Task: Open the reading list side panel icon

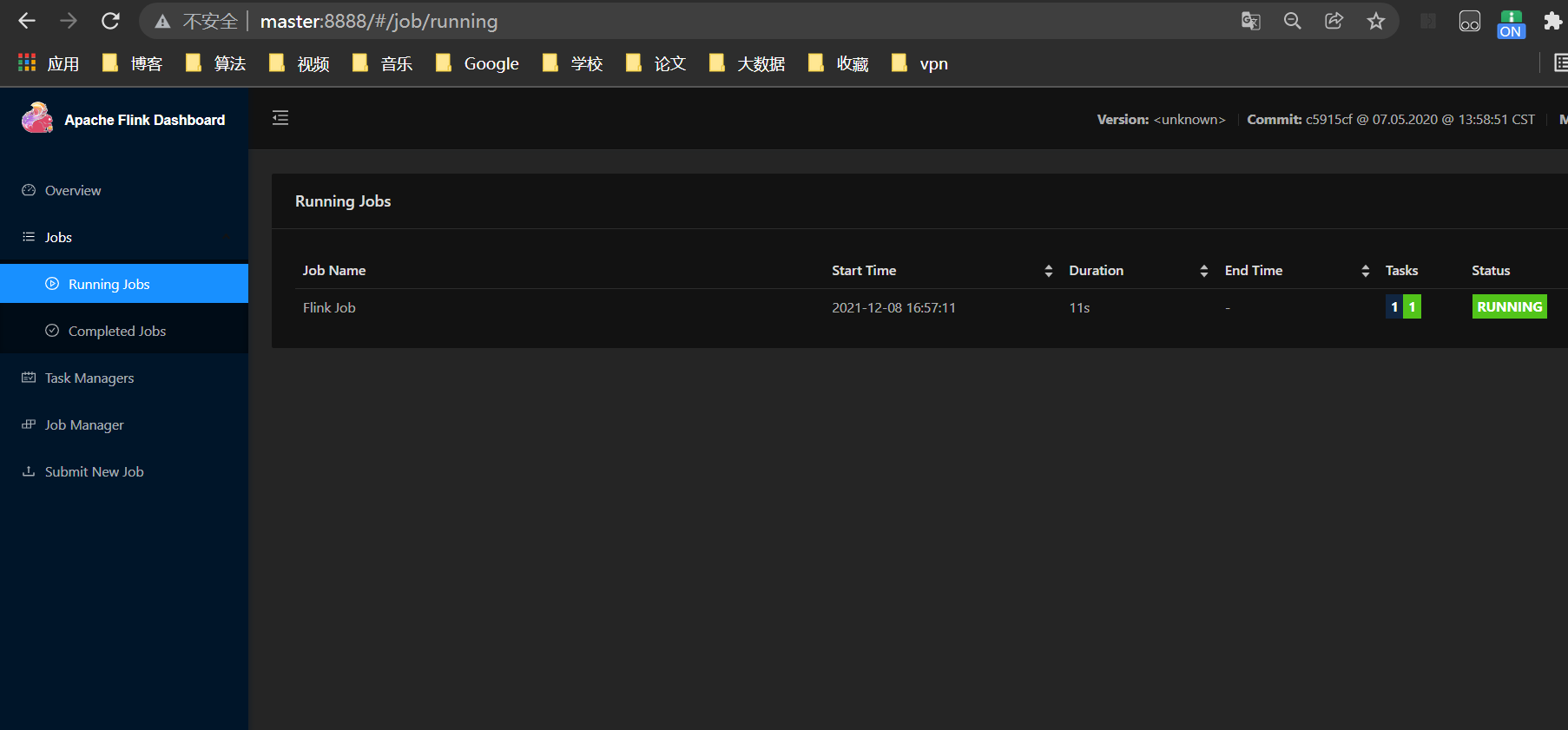Action: (x=1560, y=62)
